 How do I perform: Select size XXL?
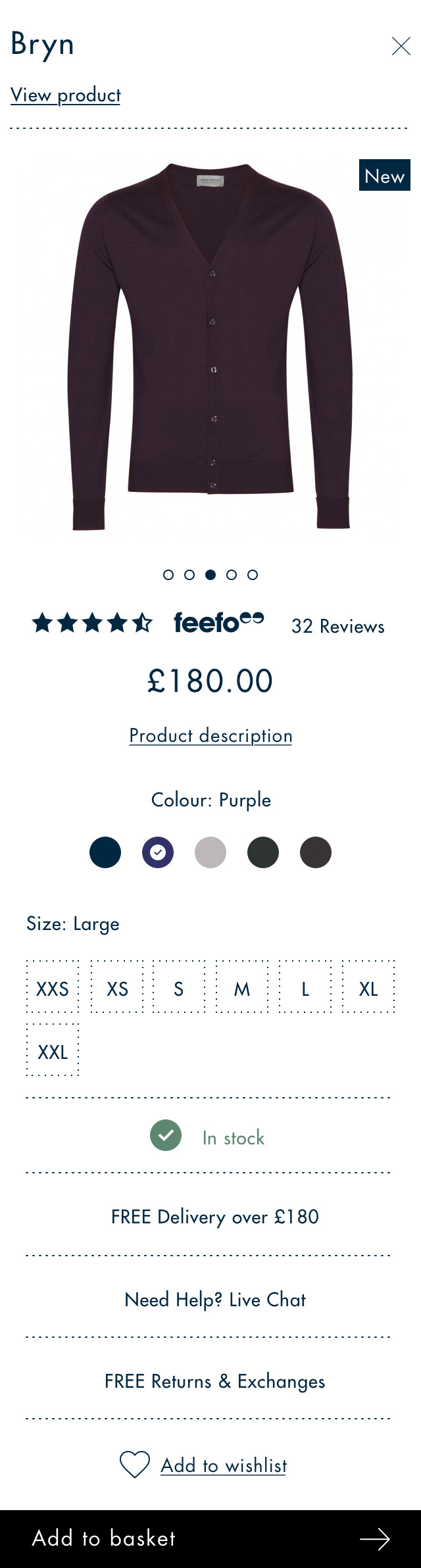[x=51, y=1052]
